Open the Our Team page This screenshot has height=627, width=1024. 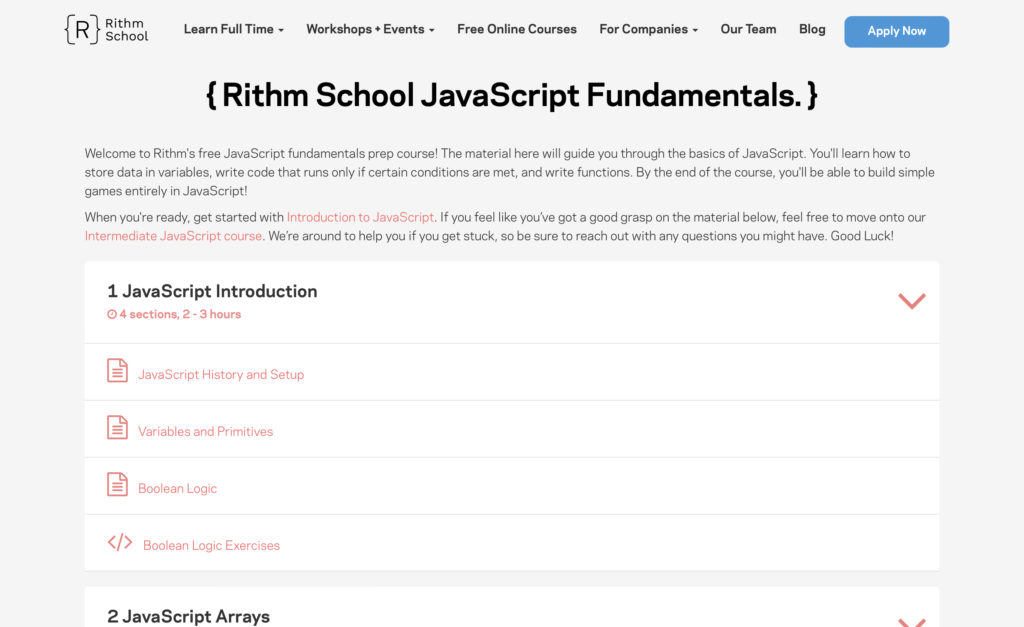click(x=748, y=30)
